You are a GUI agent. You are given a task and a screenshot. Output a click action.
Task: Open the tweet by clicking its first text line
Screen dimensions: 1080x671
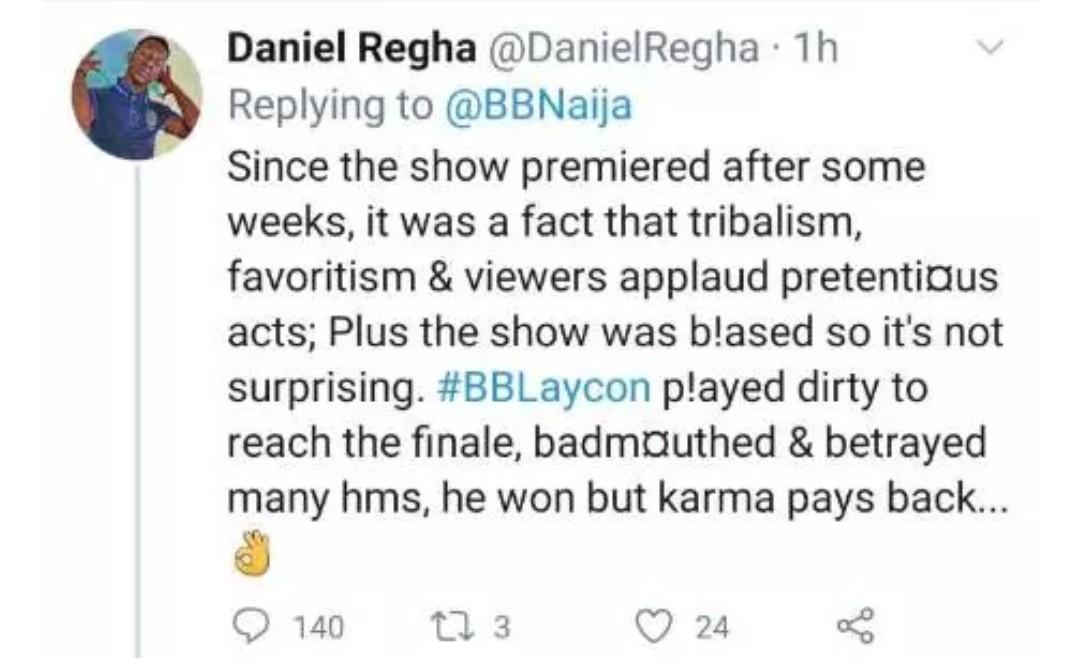pyautogui.click(x=574, y=164)
